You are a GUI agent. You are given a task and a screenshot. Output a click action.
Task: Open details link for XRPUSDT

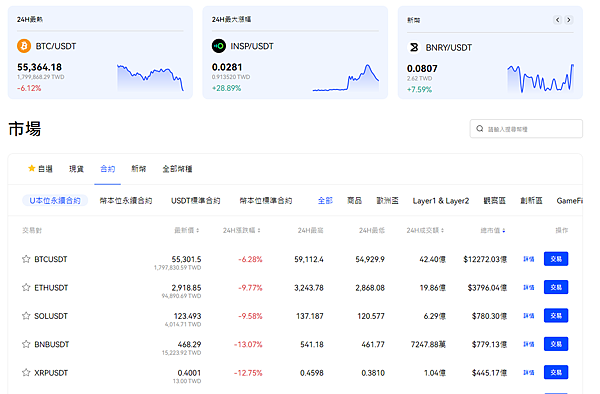tap(529, 372)
